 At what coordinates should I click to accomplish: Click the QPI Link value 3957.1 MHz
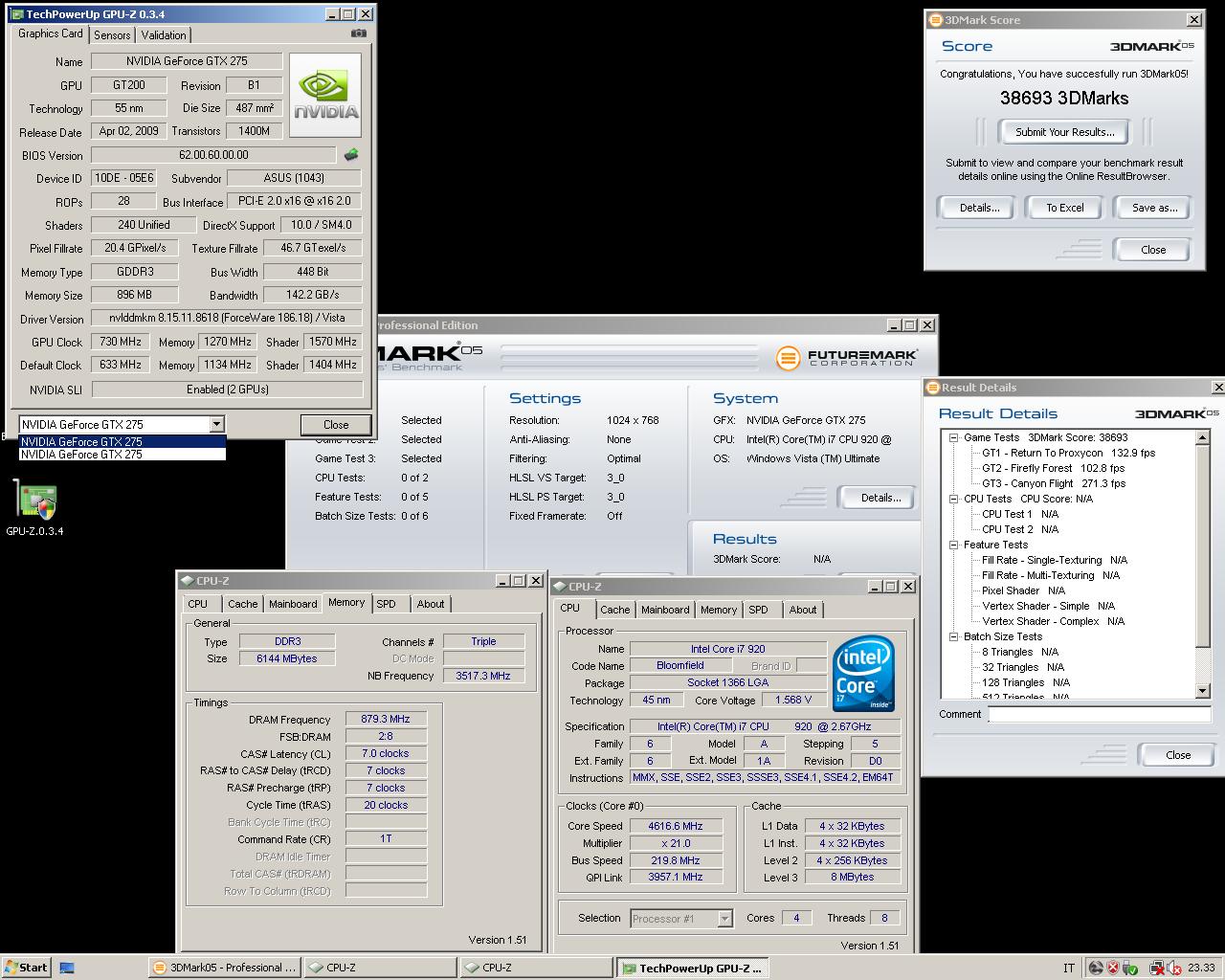[676, 877]
